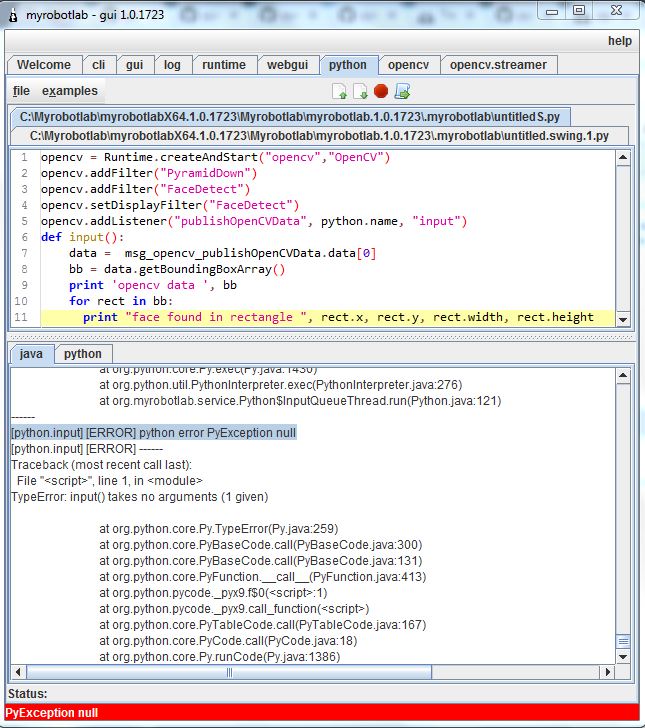Click the code editor scroll-up arrow
Viewport: 645px width, 728px height.
coord(623,156)
